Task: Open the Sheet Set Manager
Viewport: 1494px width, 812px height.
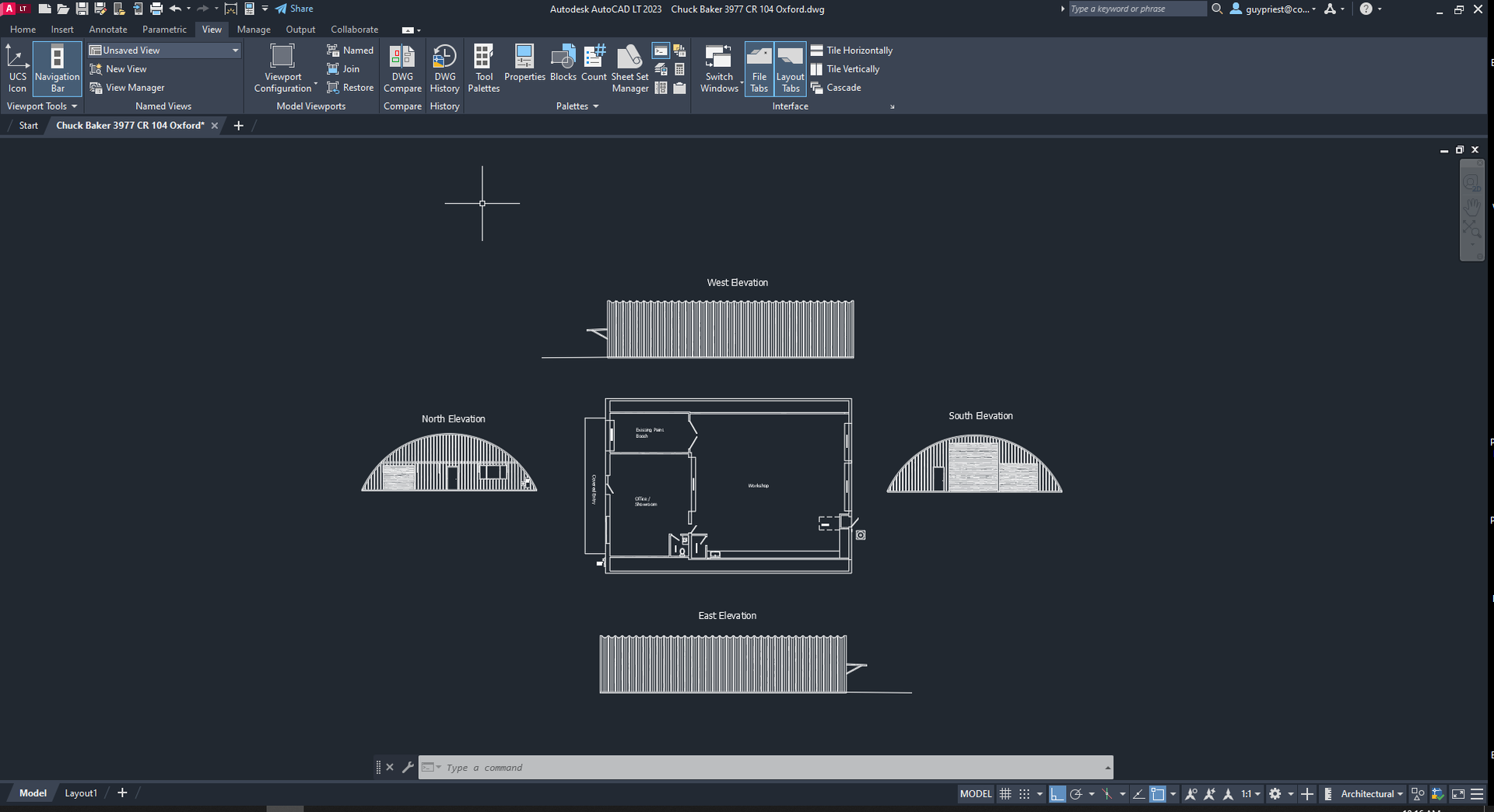Action: pos(630,68)
